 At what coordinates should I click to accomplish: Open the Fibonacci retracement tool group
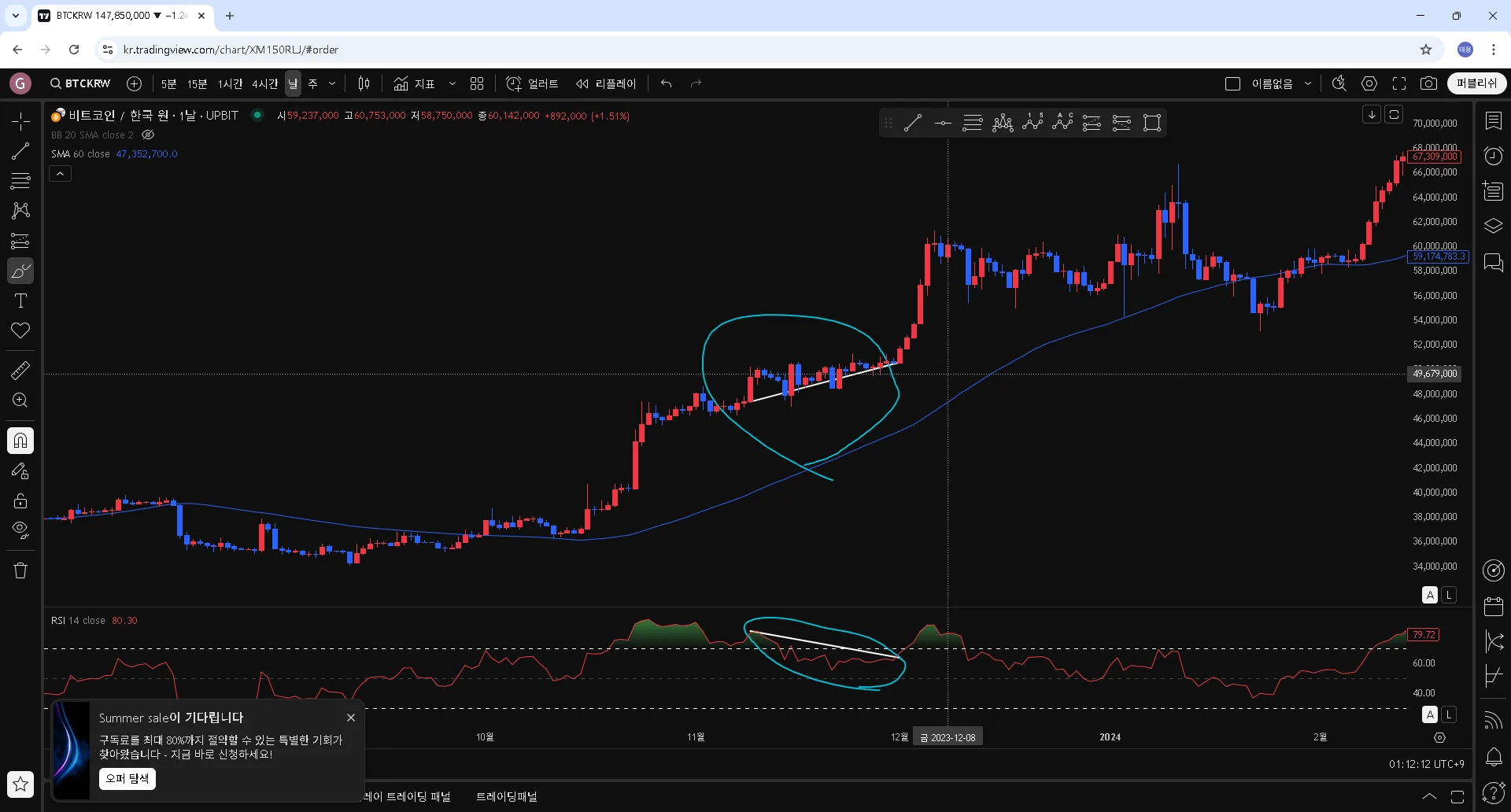tap(20, 181)
